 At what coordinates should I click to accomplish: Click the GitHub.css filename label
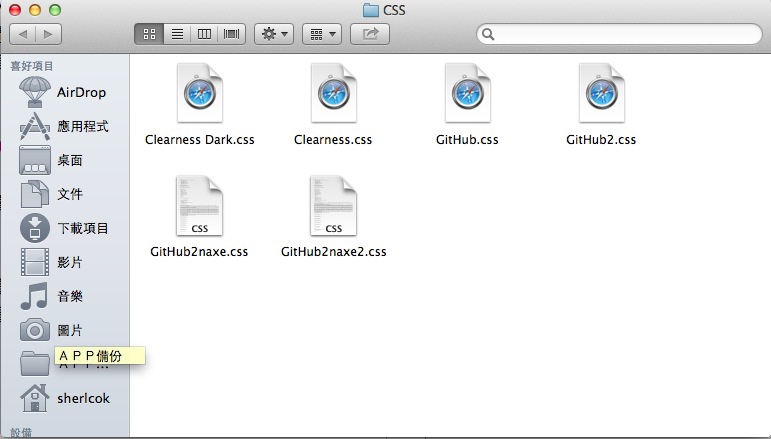[467, 140]
